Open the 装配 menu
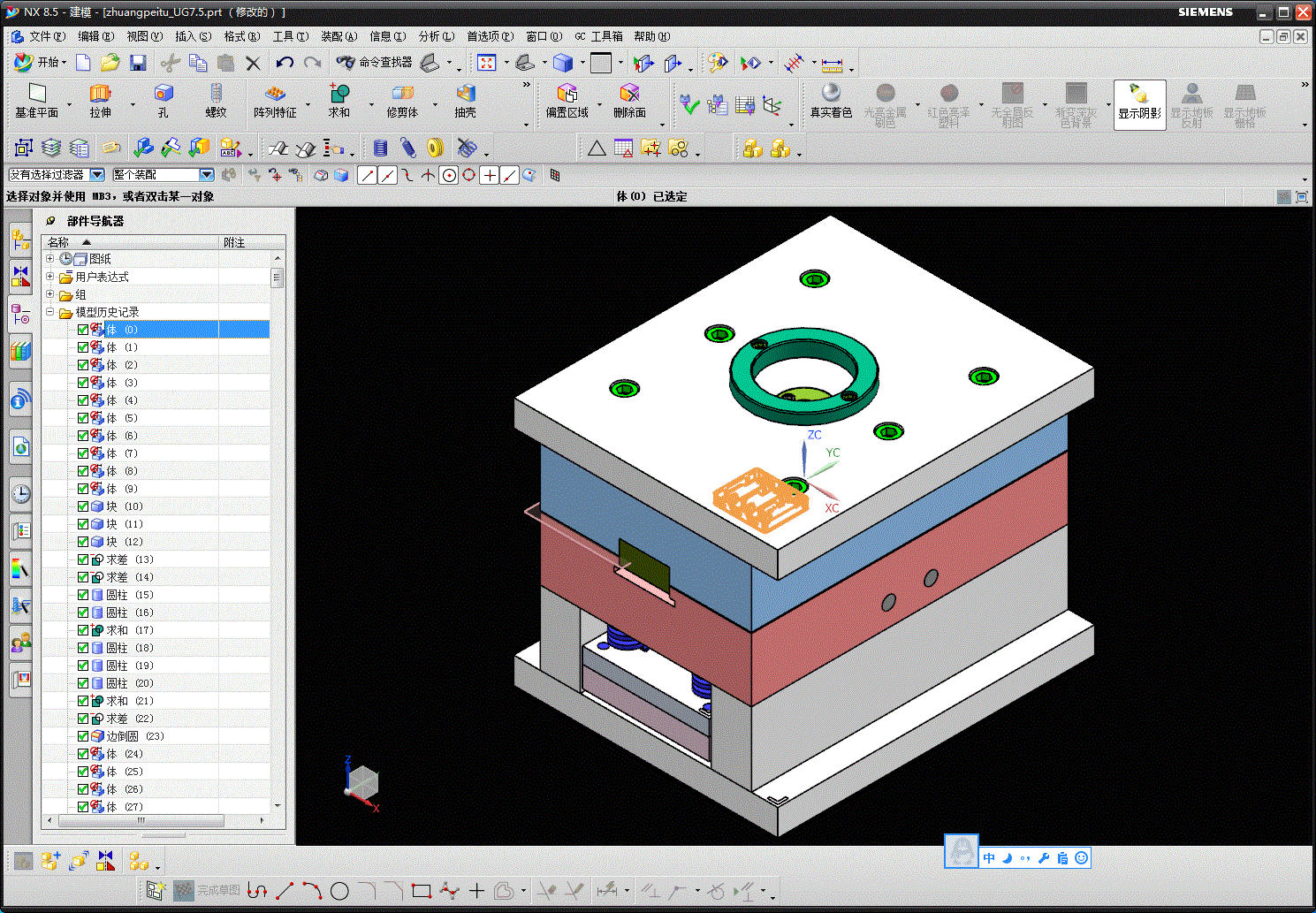 click(x=339, y=36)
